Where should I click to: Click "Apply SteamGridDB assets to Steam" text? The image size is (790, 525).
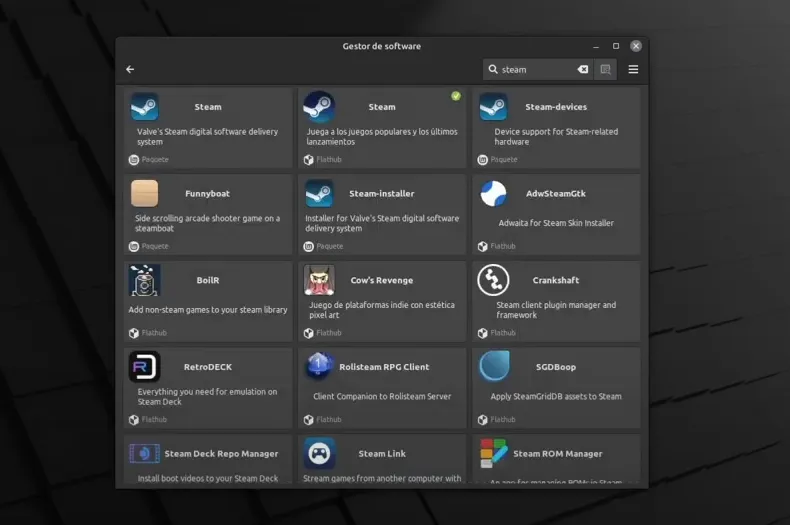(x=556, y=396)
